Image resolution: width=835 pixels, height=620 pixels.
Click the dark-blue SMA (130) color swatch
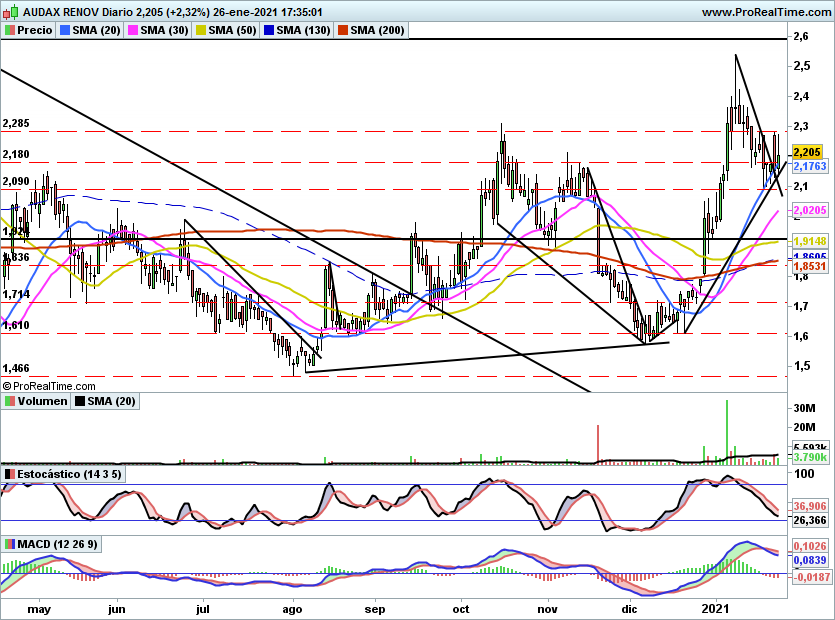coord(269,30)
